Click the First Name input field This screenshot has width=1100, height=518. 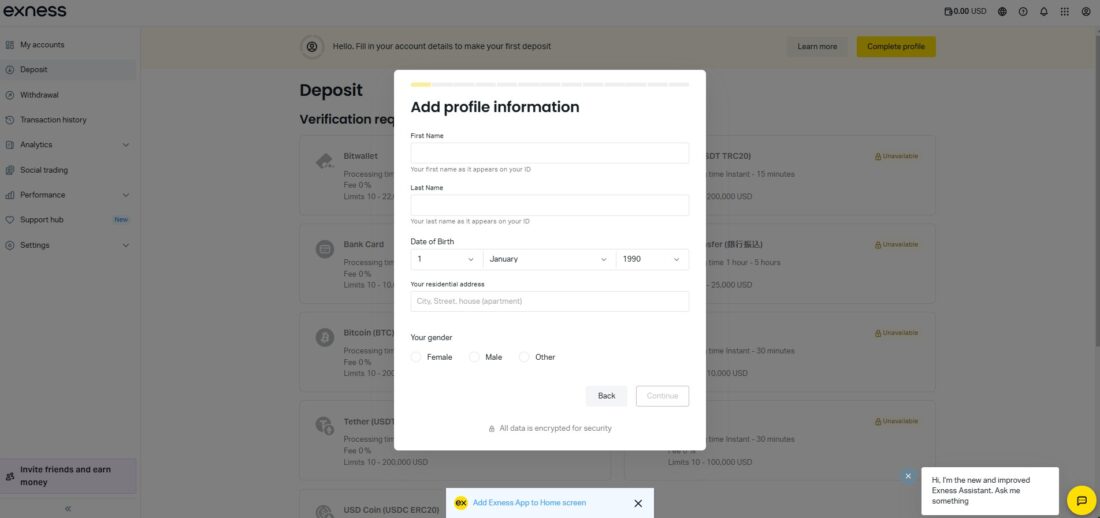[549, 153]
